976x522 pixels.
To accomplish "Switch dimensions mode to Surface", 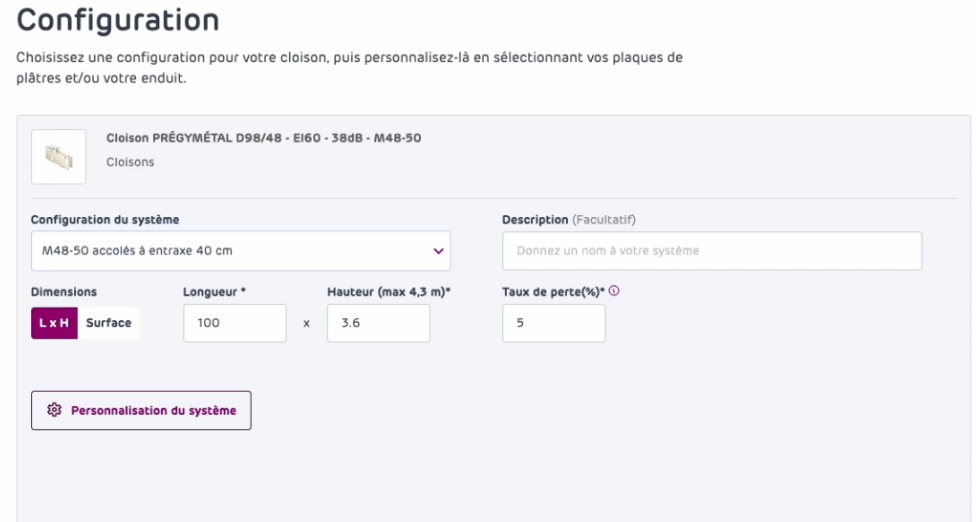I will pos(109,323).
